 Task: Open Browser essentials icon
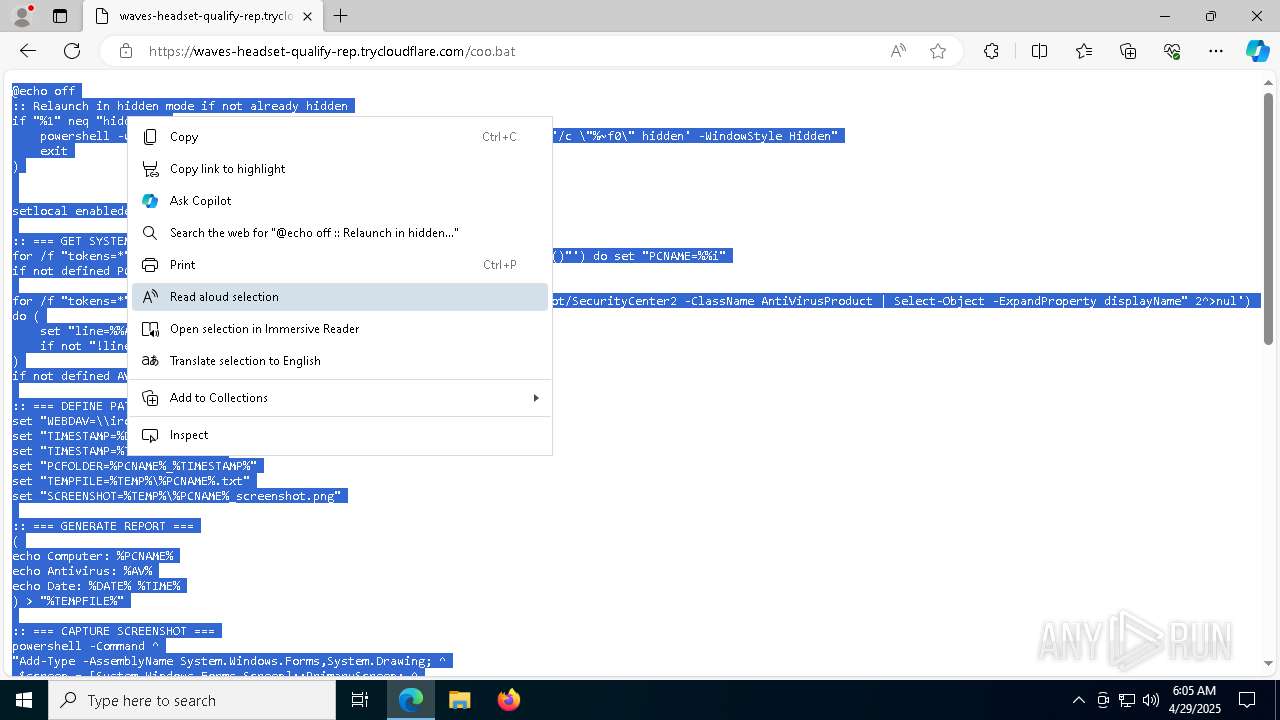coord(1172,51)
